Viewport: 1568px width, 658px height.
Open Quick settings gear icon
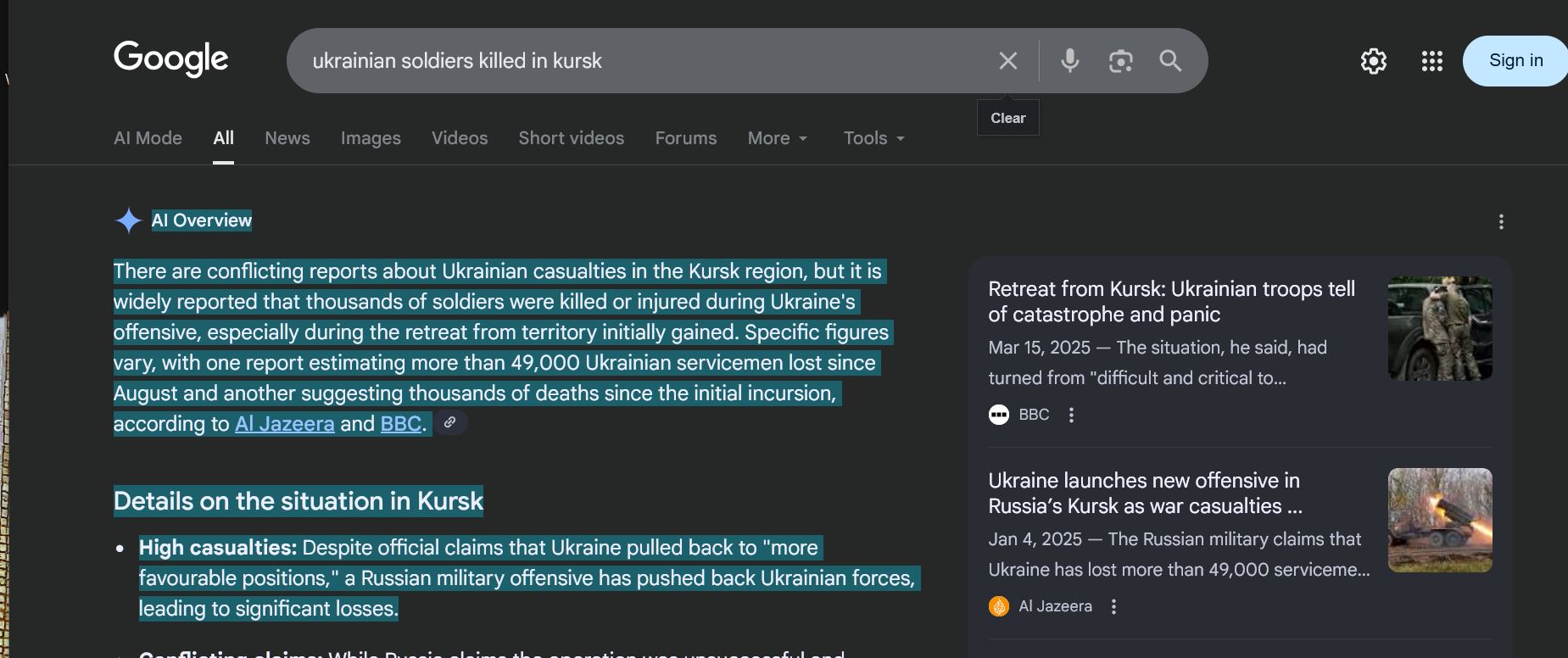[1373, 61]
